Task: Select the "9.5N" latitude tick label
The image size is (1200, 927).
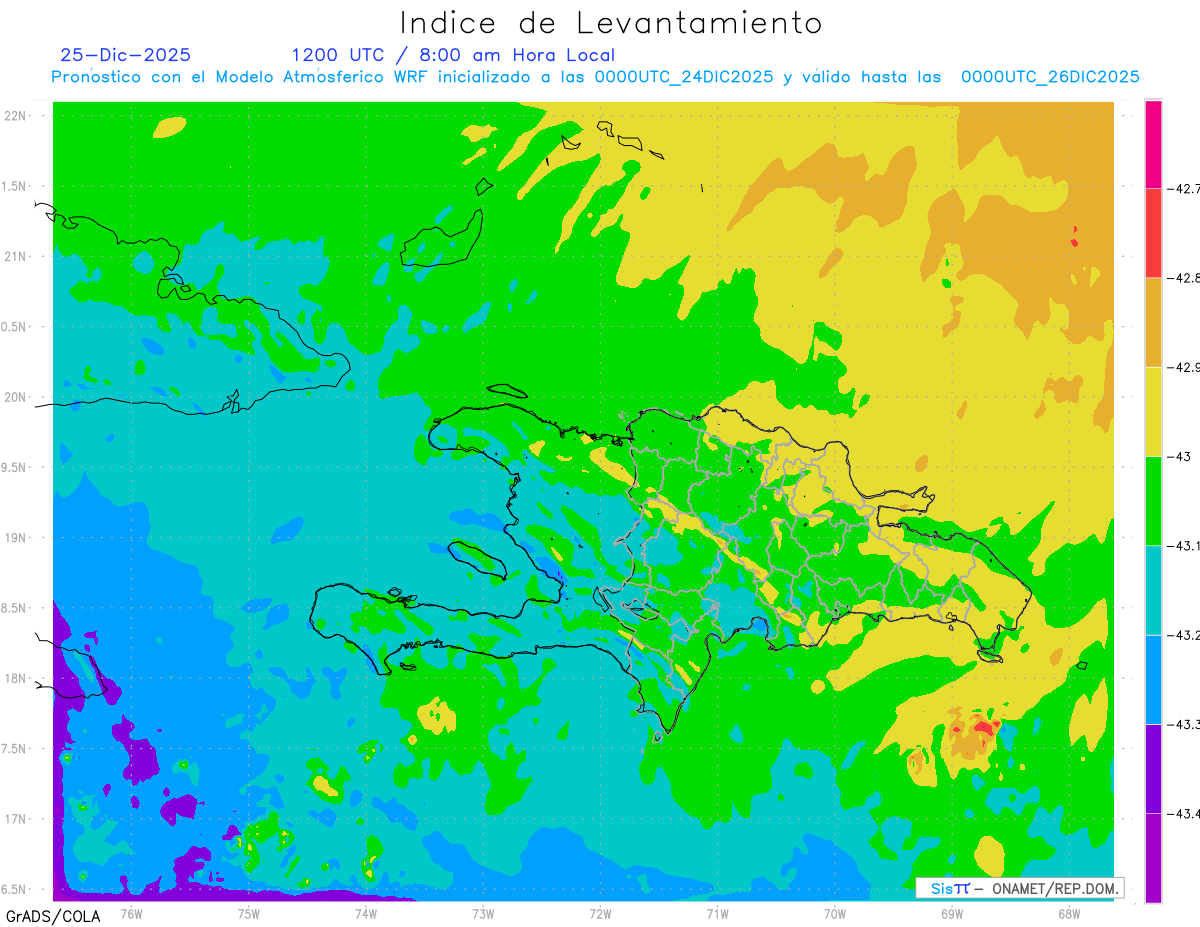Action: pyautogui.click(x=15, y=468)
